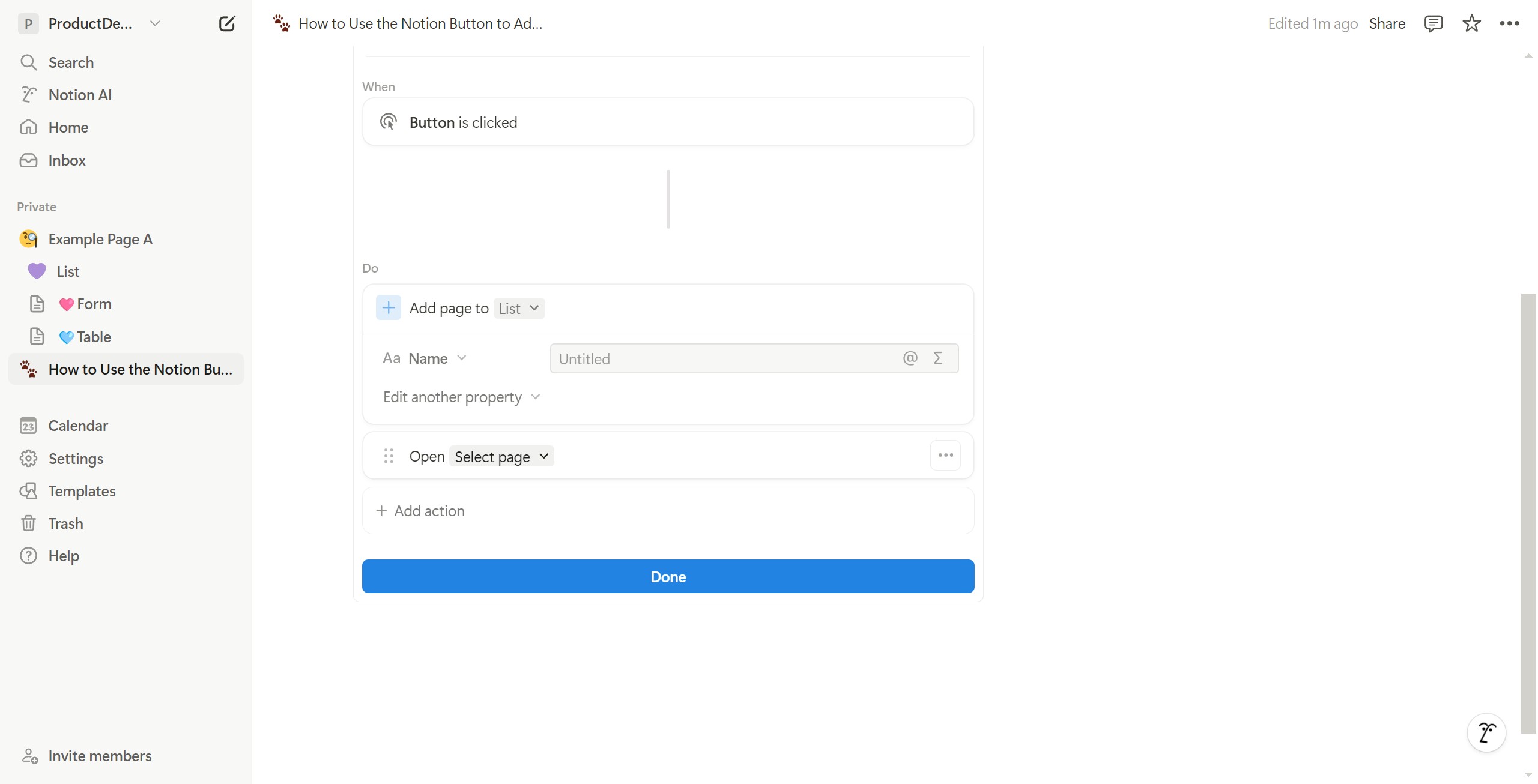Viewport: 1538px width, 784px height.
Task: Open the Inbox
Action: (126, 160)
